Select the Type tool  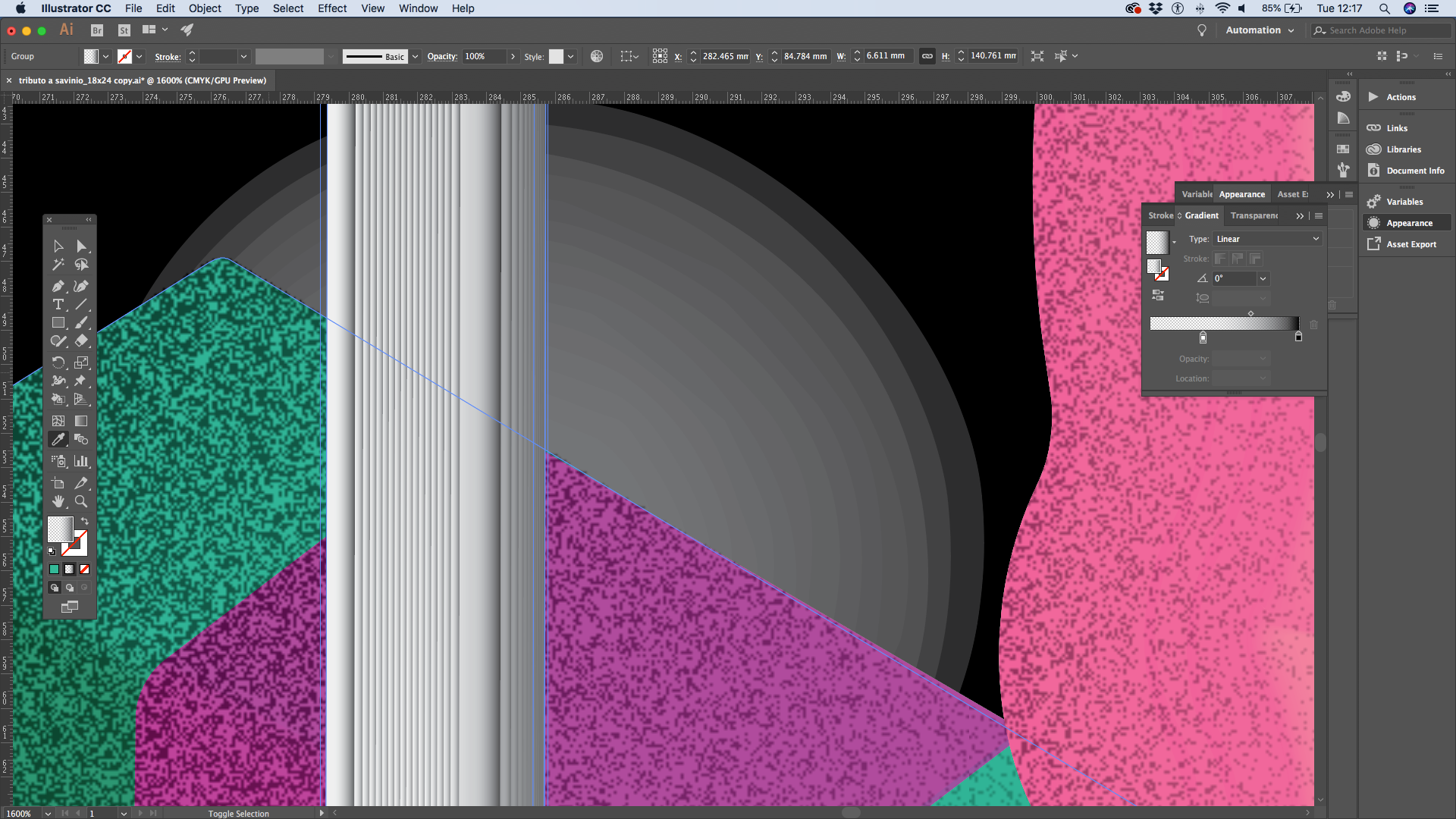pos(58,304)
